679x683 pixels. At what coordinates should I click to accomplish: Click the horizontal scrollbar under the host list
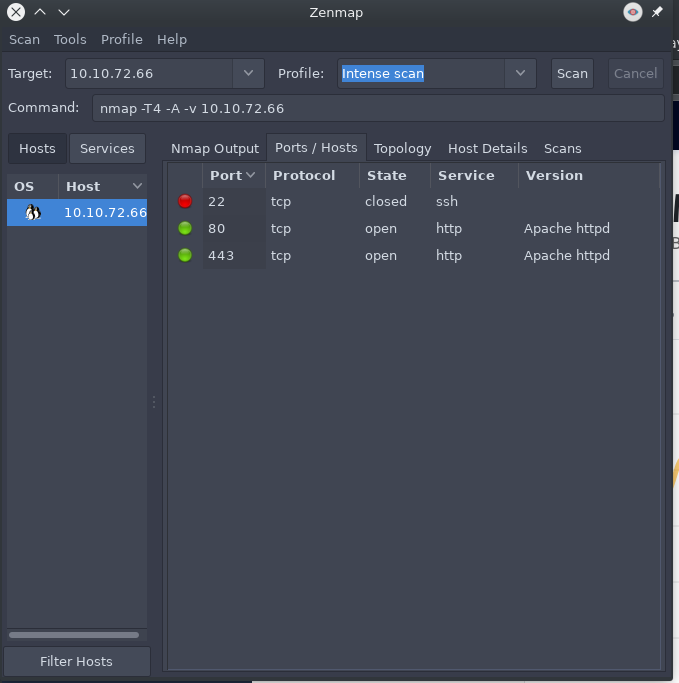[x=74, y=635]
